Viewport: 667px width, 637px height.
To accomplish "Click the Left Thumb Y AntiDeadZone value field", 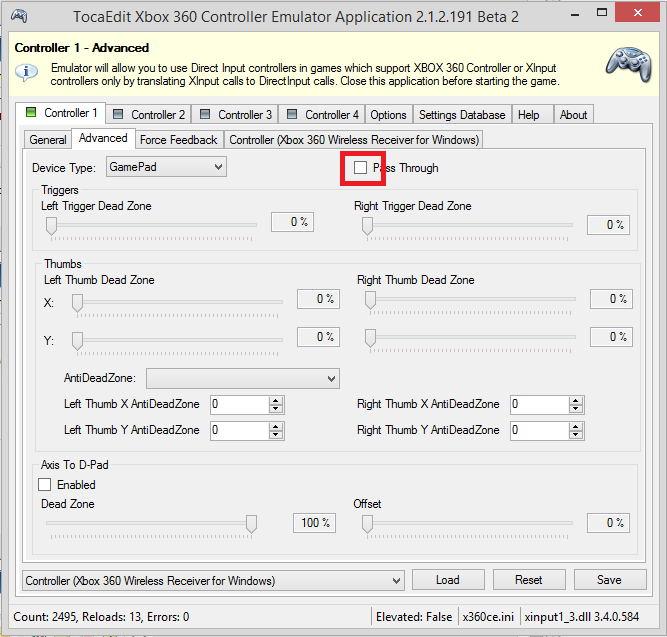I will click(x=240, y=431).
